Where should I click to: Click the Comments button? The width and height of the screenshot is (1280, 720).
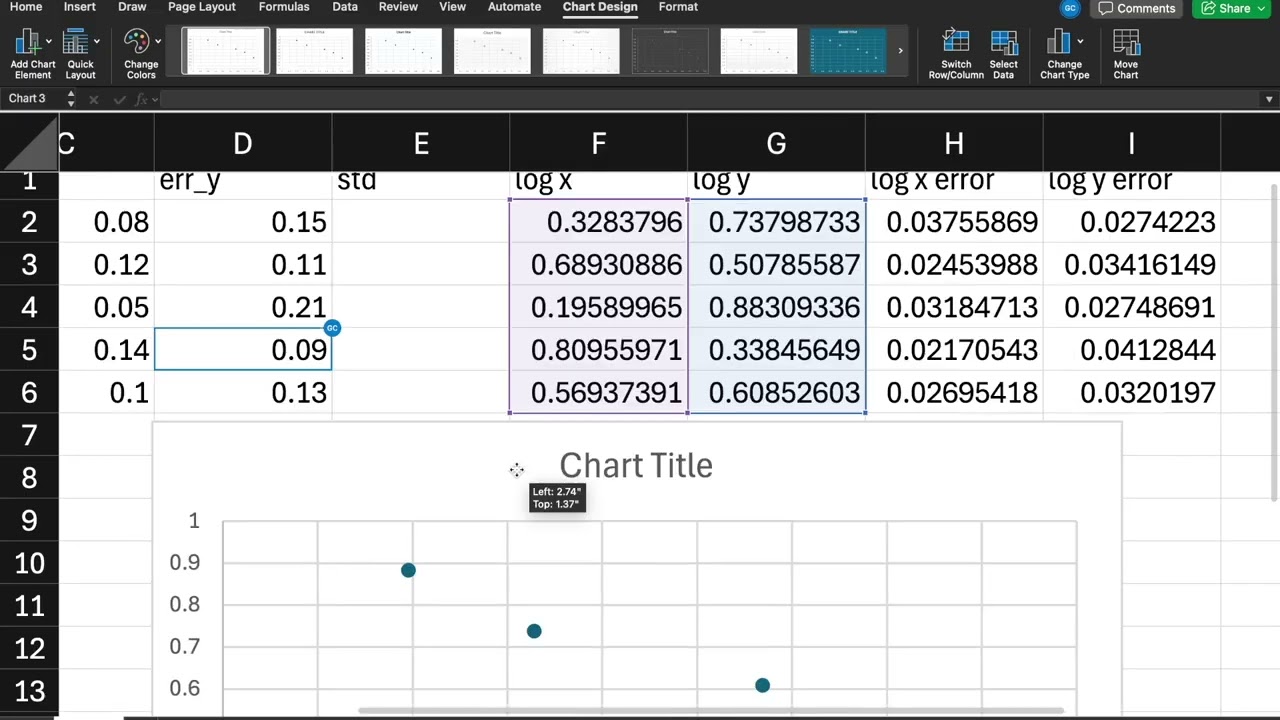coord(1136,8)
